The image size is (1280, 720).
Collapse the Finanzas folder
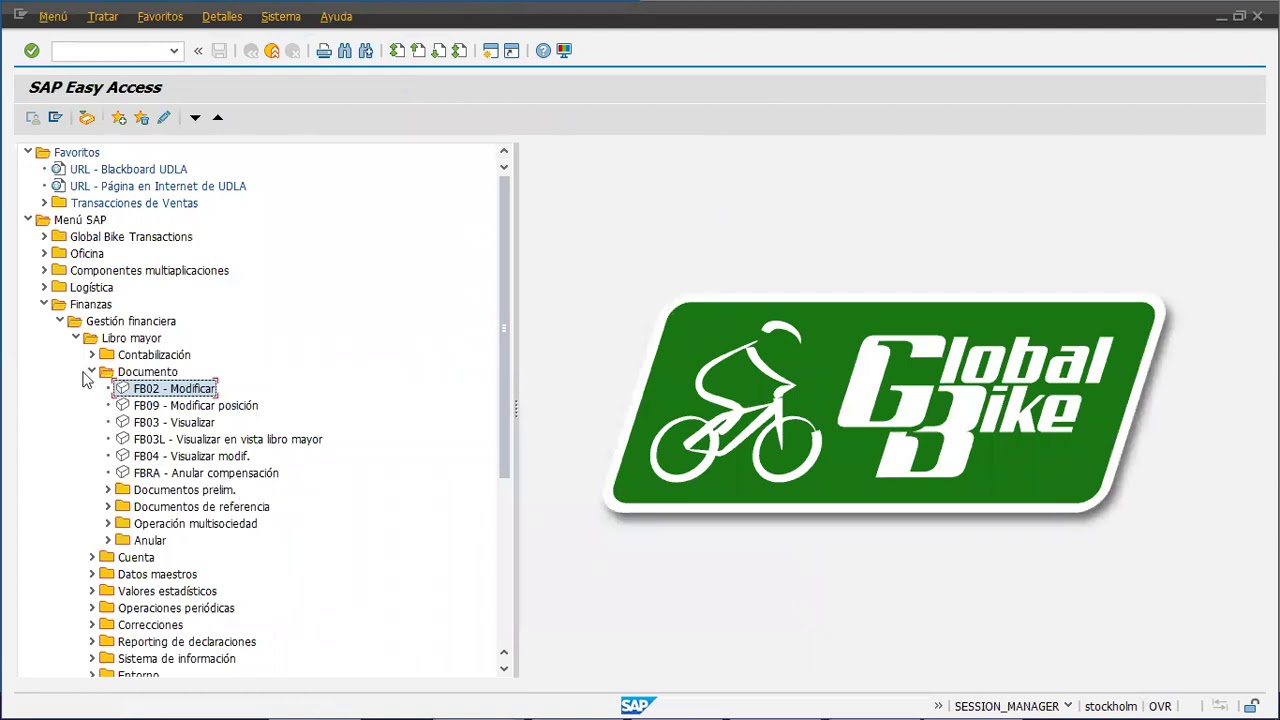coord(44,304)
